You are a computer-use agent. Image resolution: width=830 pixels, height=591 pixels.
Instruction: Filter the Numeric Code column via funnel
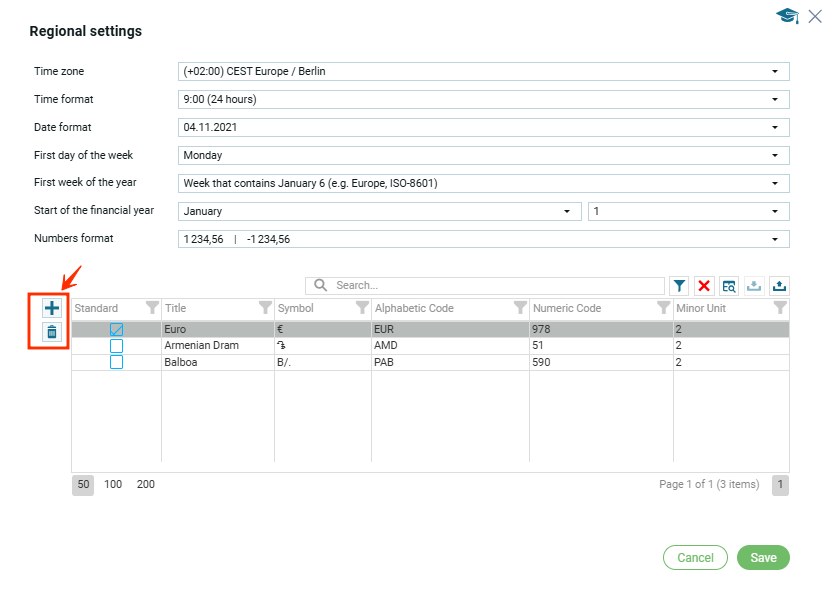[x=663, y=308]
